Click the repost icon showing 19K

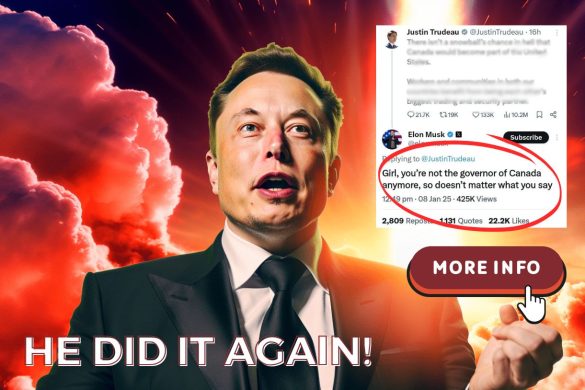[443, 115]
